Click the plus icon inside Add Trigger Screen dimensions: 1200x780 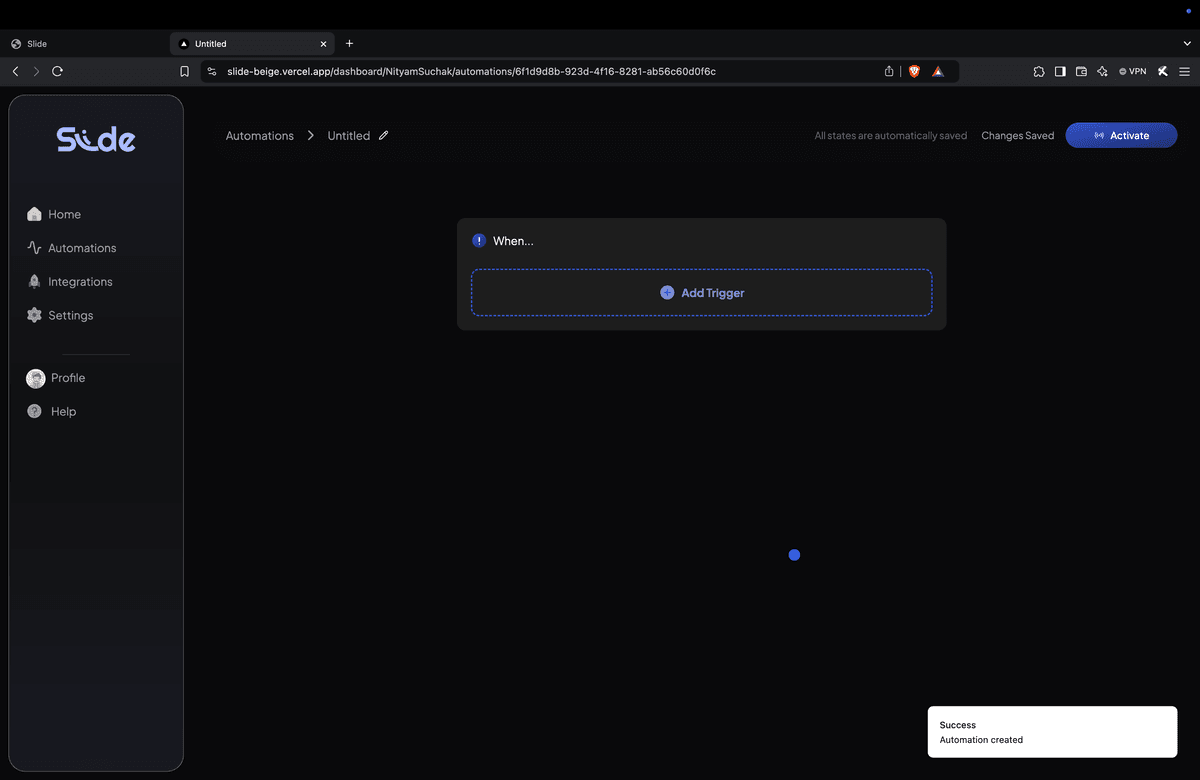(x=667, y=292)
